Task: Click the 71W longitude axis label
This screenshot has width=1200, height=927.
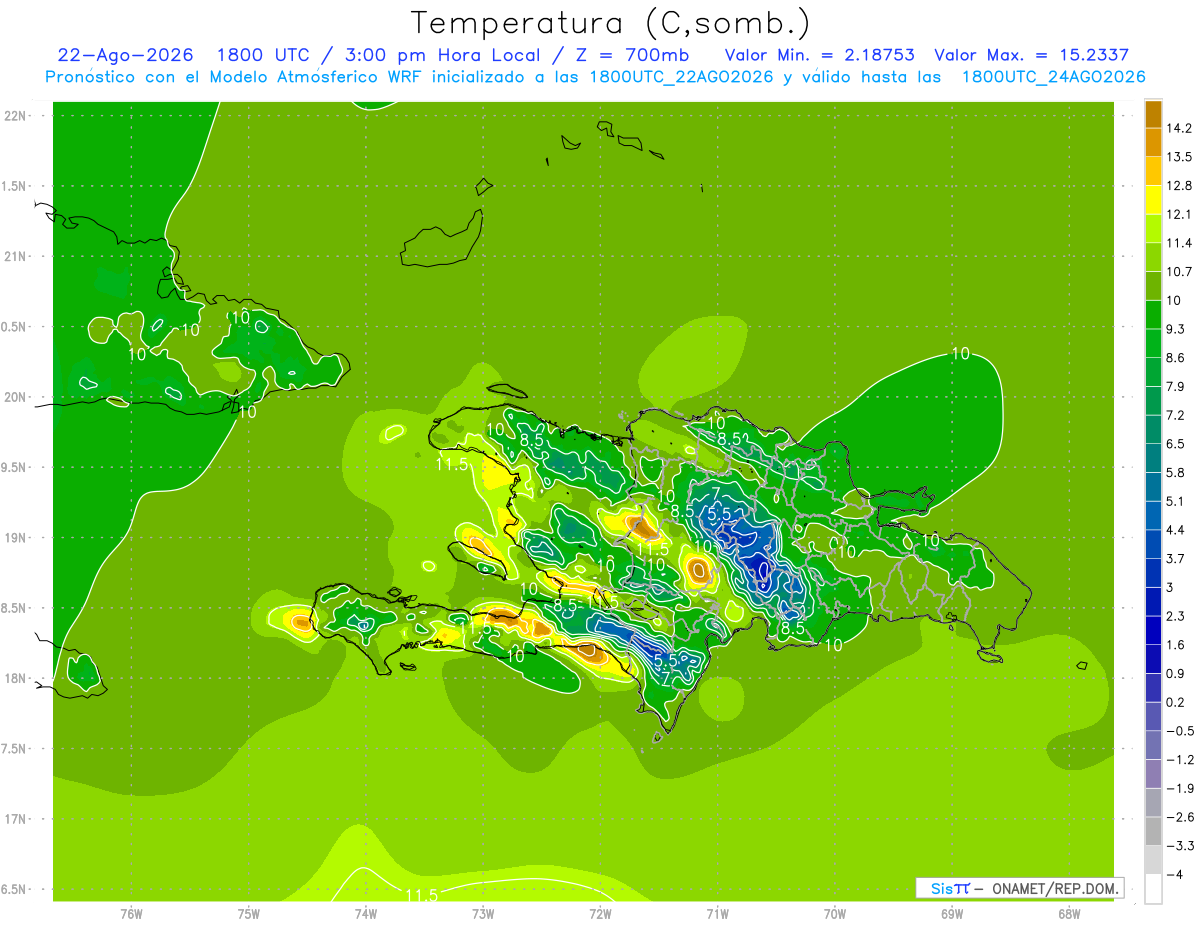Action: pos(717,914)
